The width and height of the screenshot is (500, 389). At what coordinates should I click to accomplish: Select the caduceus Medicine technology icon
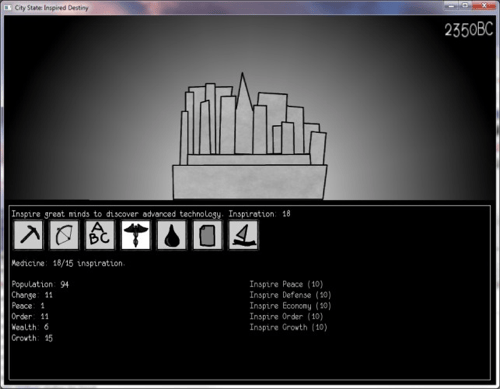pyautogui.click(x=136, y=235)
